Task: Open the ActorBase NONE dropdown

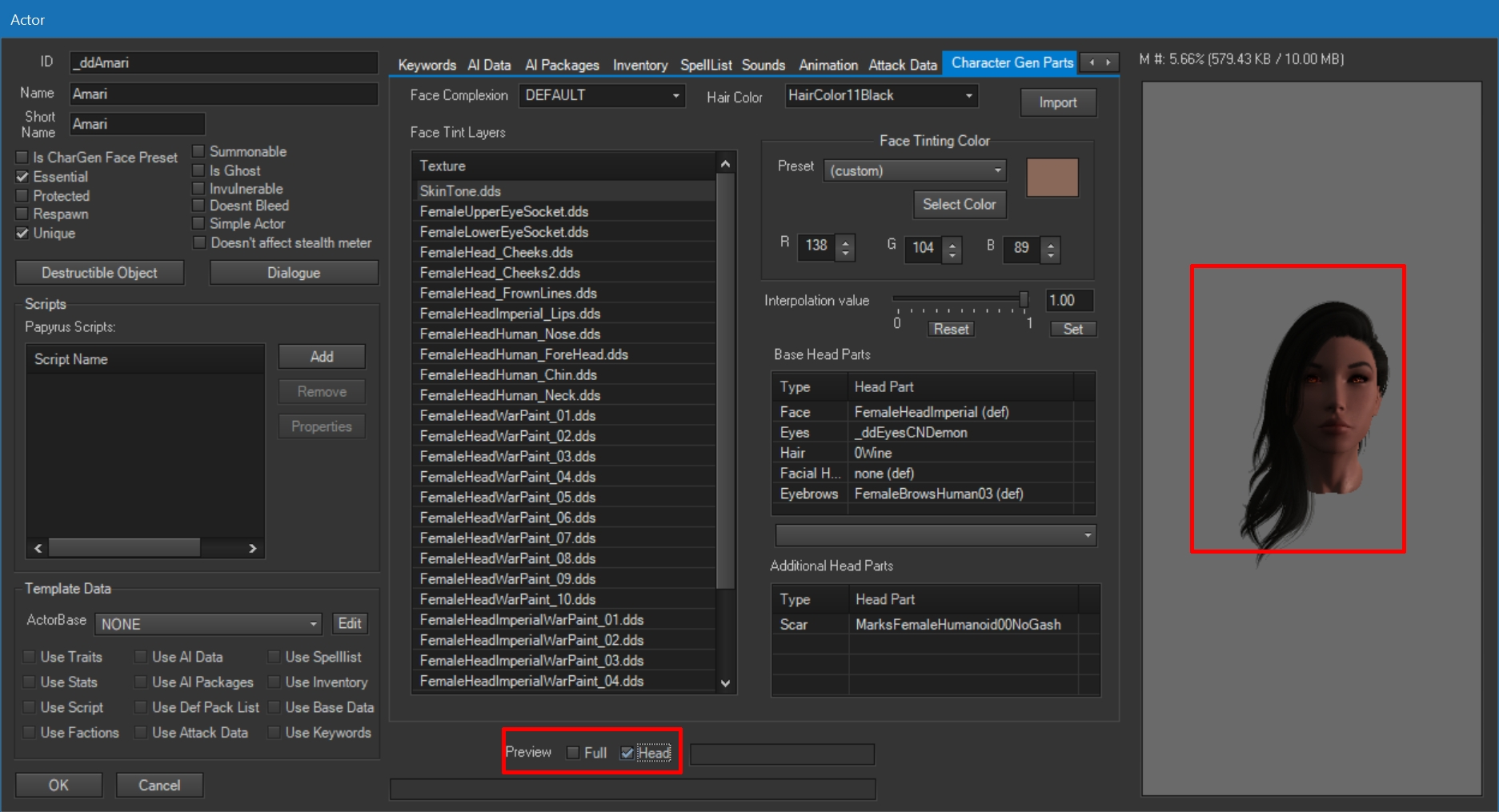Action: [x=208, y=624]
